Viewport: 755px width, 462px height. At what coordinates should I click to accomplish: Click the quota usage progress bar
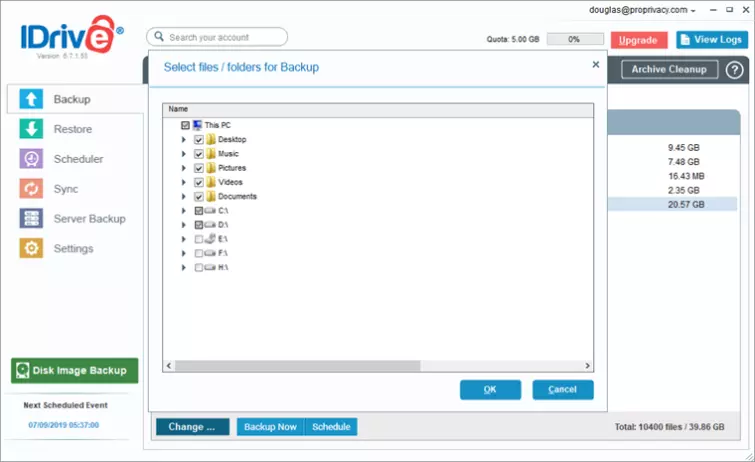point(575,39)
